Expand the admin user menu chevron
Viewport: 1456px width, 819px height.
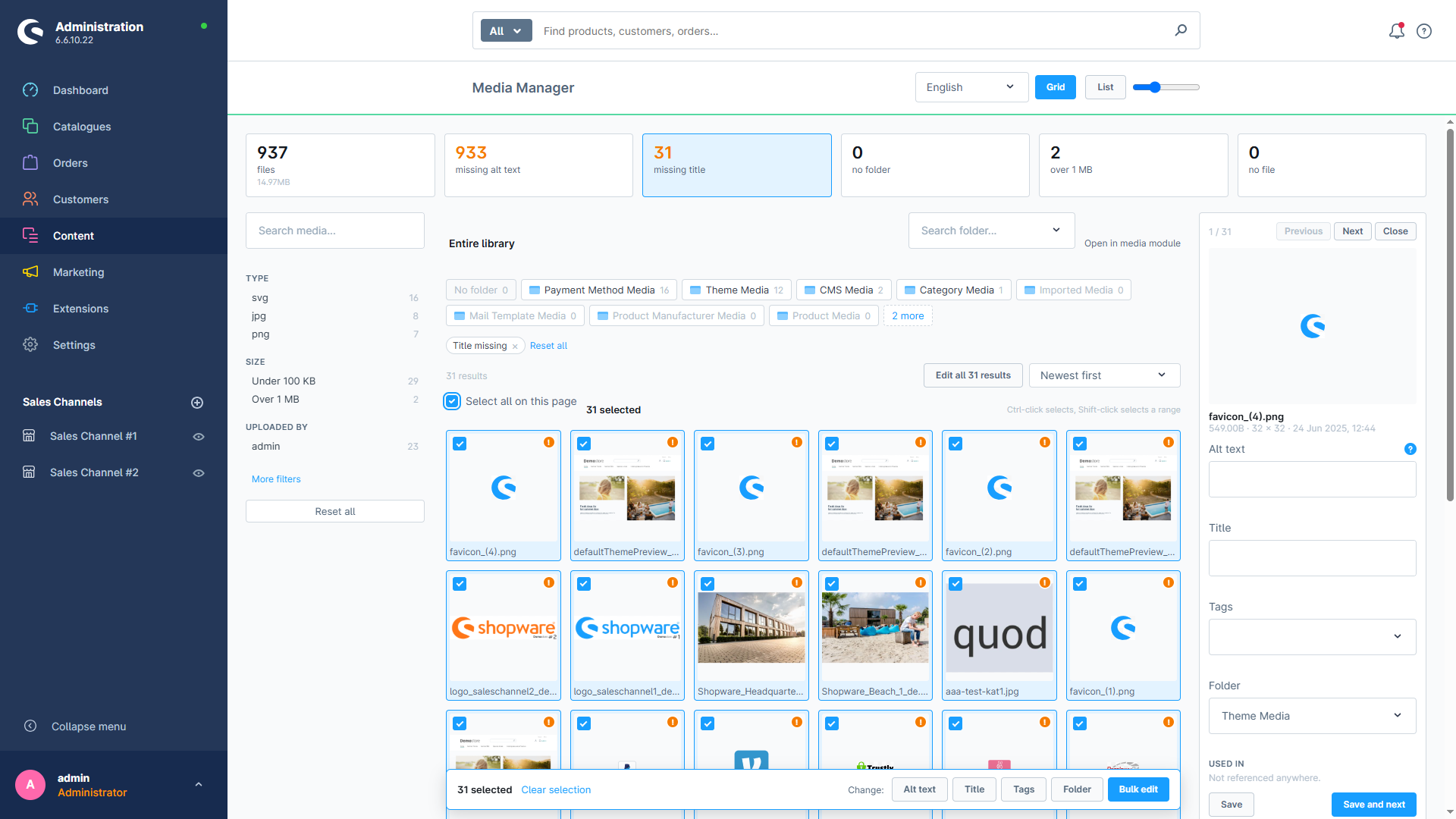199,785
